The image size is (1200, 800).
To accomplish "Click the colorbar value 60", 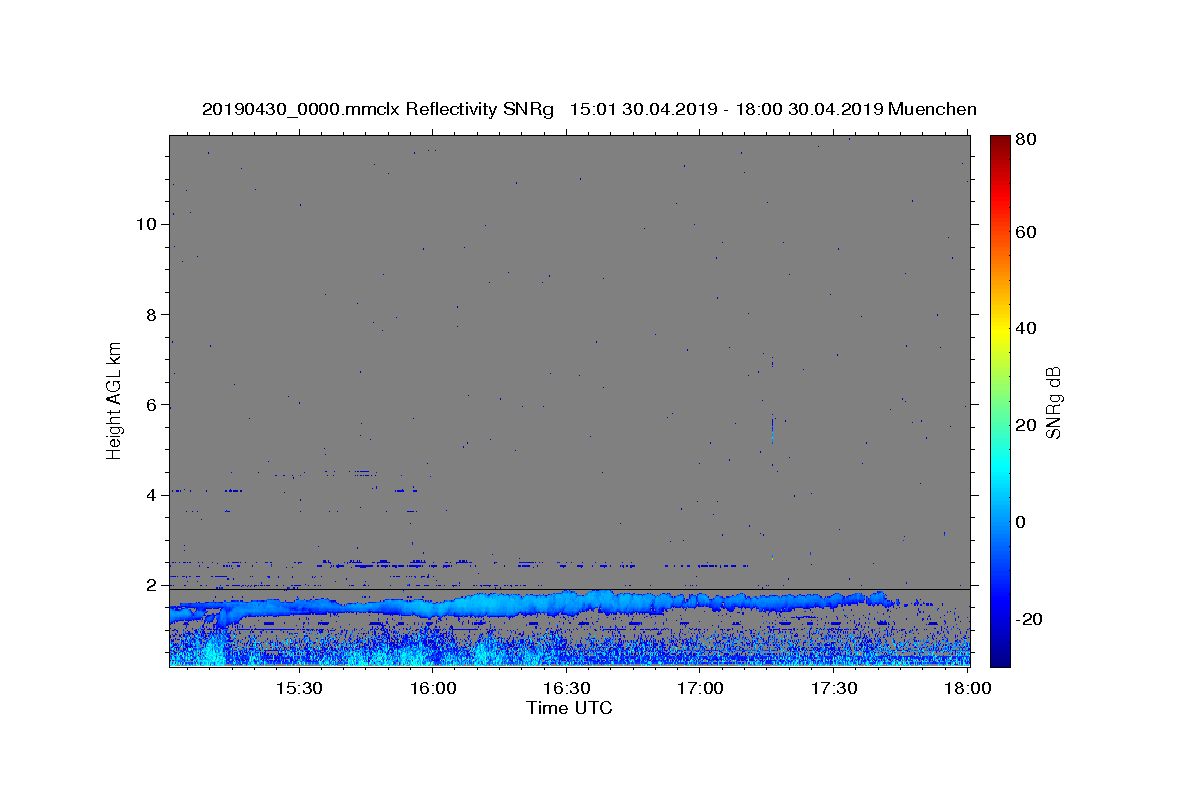I will pos(1027,232).
